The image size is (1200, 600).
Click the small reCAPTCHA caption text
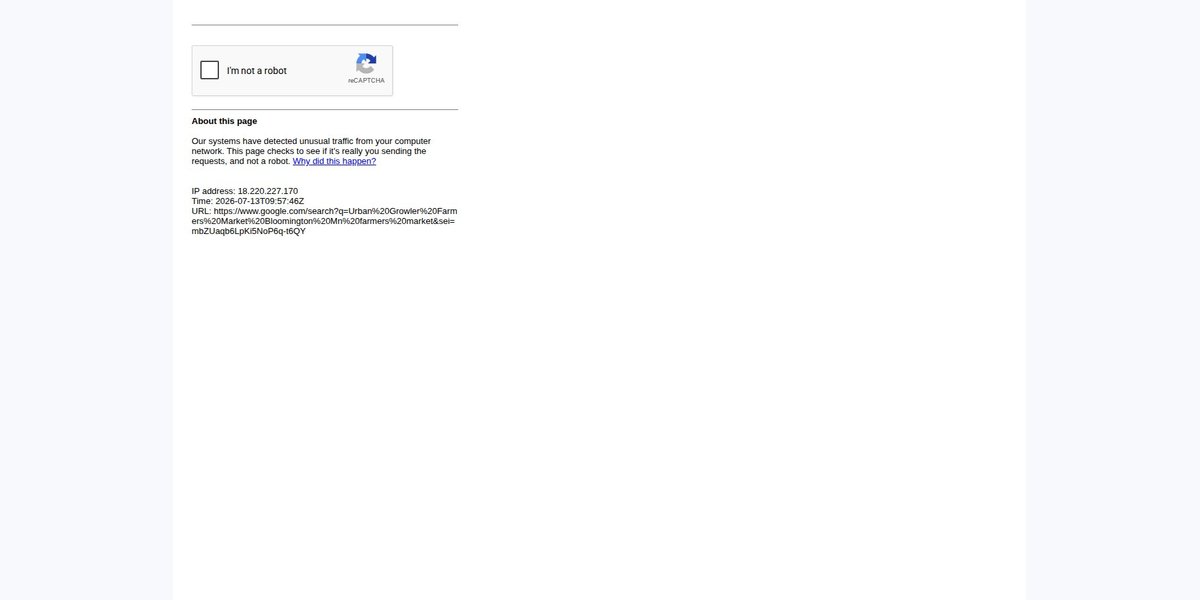click(366, 80)
